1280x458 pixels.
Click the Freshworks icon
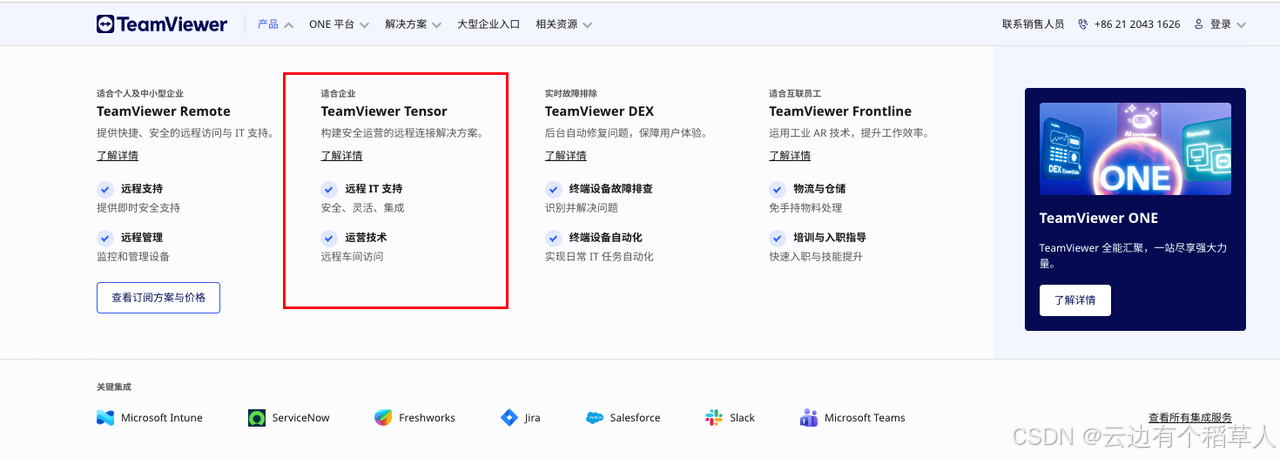tap(383, 418)
